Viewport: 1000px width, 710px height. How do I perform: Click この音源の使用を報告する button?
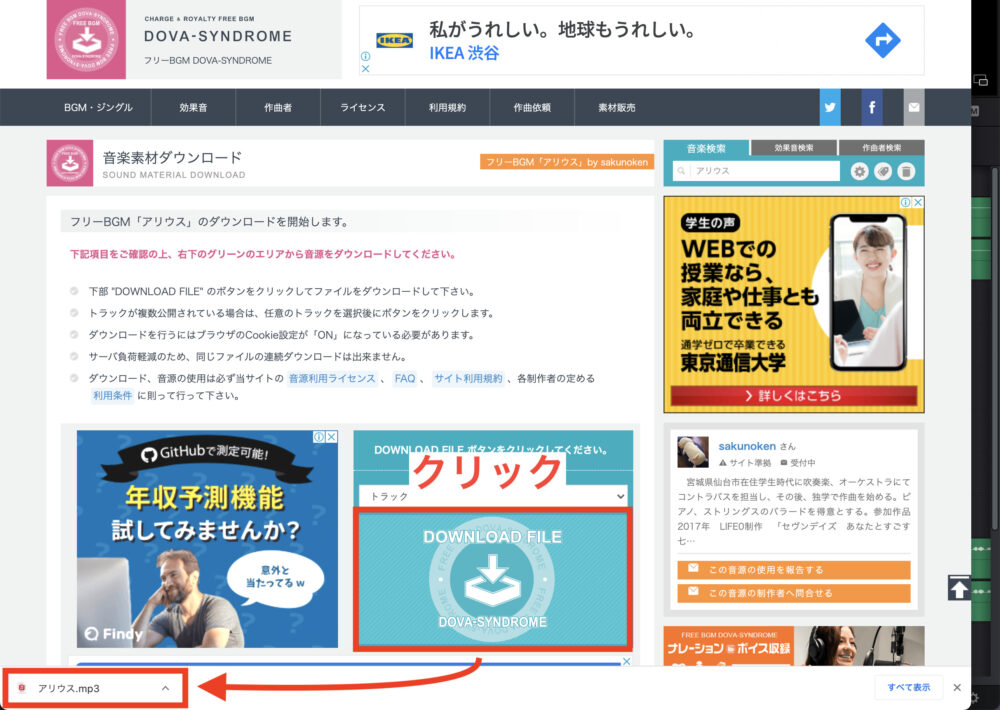click(793, 570)
